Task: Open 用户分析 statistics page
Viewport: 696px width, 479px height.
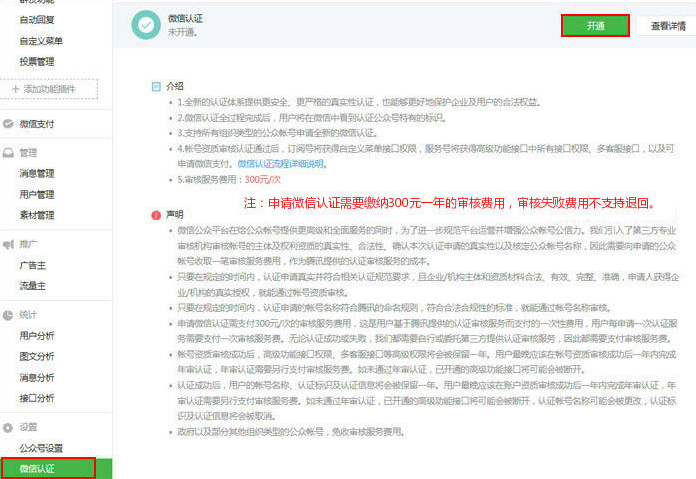Action: click(37, 336)
